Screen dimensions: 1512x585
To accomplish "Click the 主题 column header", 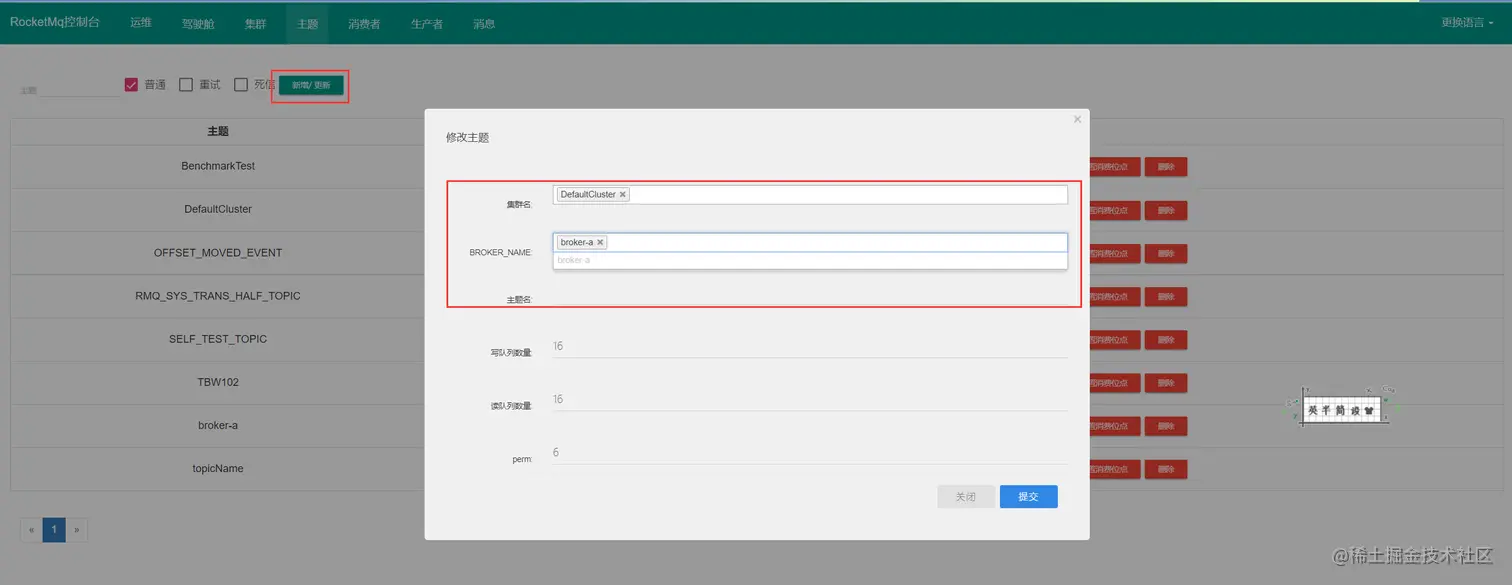I will coord(218,131).
